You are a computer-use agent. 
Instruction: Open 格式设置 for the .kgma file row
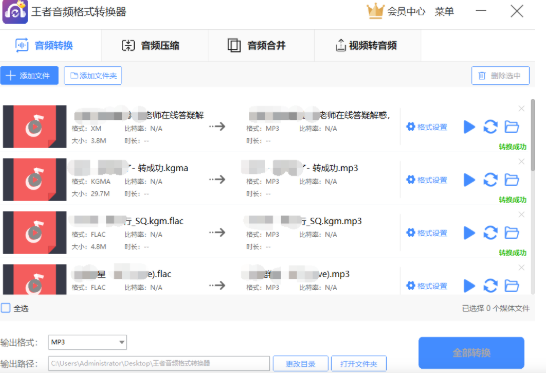click(427, 180)
